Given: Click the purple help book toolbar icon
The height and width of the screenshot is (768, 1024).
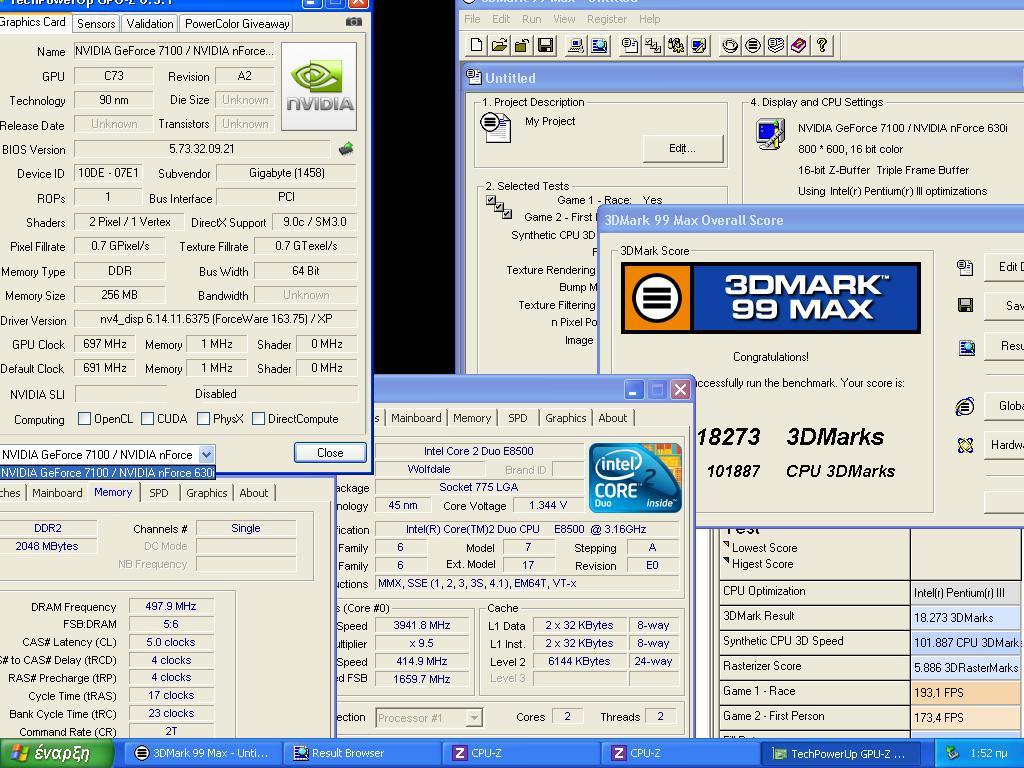Looking at the screenshot, I should (799, 45).
